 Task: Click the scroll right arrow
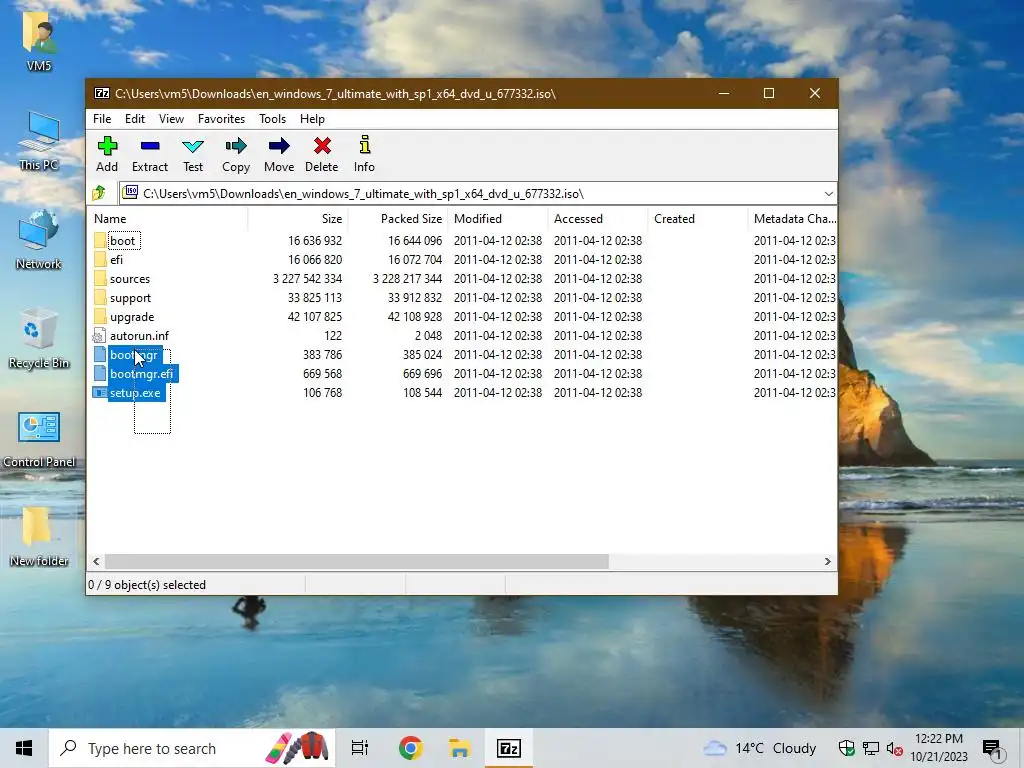tap(827, 562)
